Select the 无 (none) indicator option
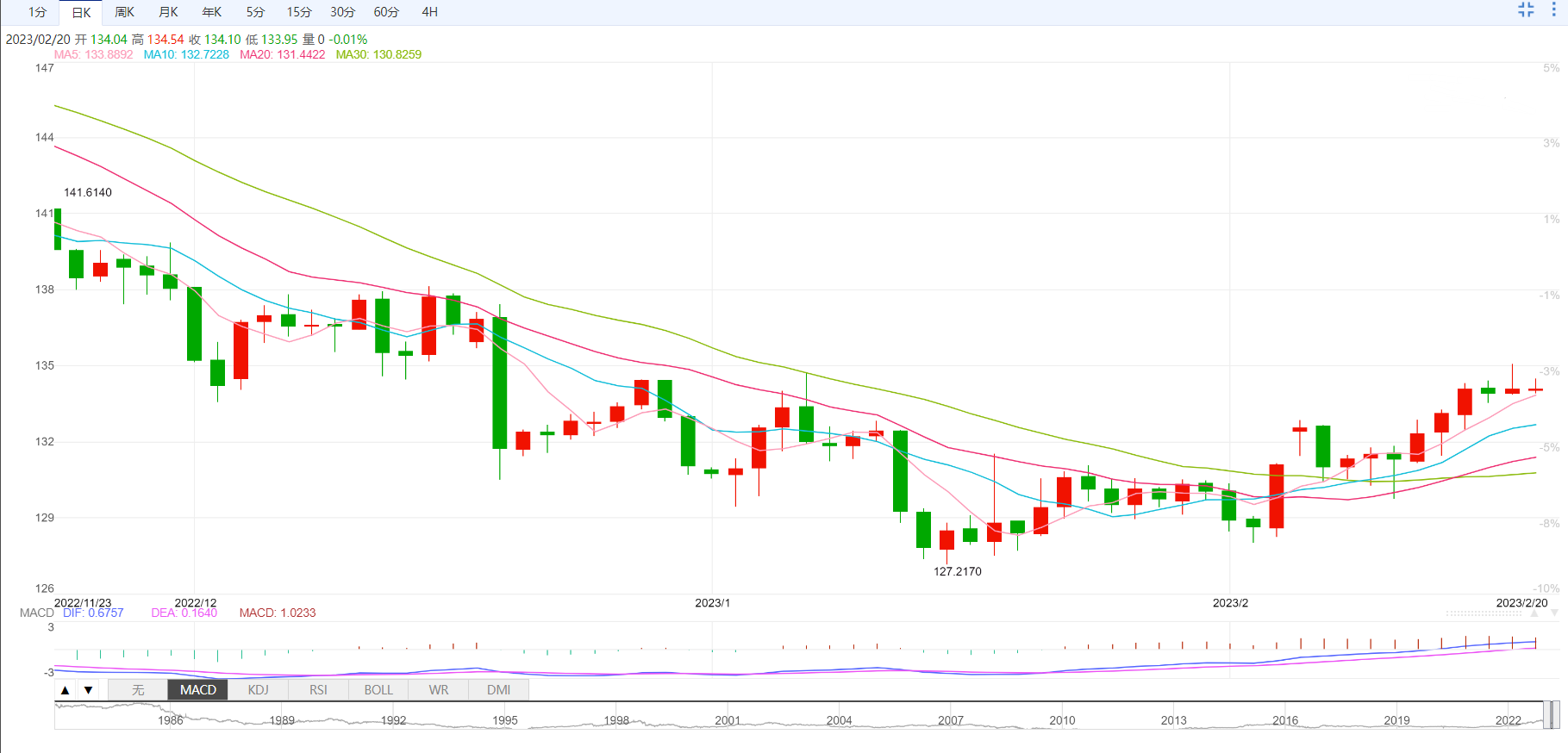Screen dimensions: 1568x753 point(138,690)
